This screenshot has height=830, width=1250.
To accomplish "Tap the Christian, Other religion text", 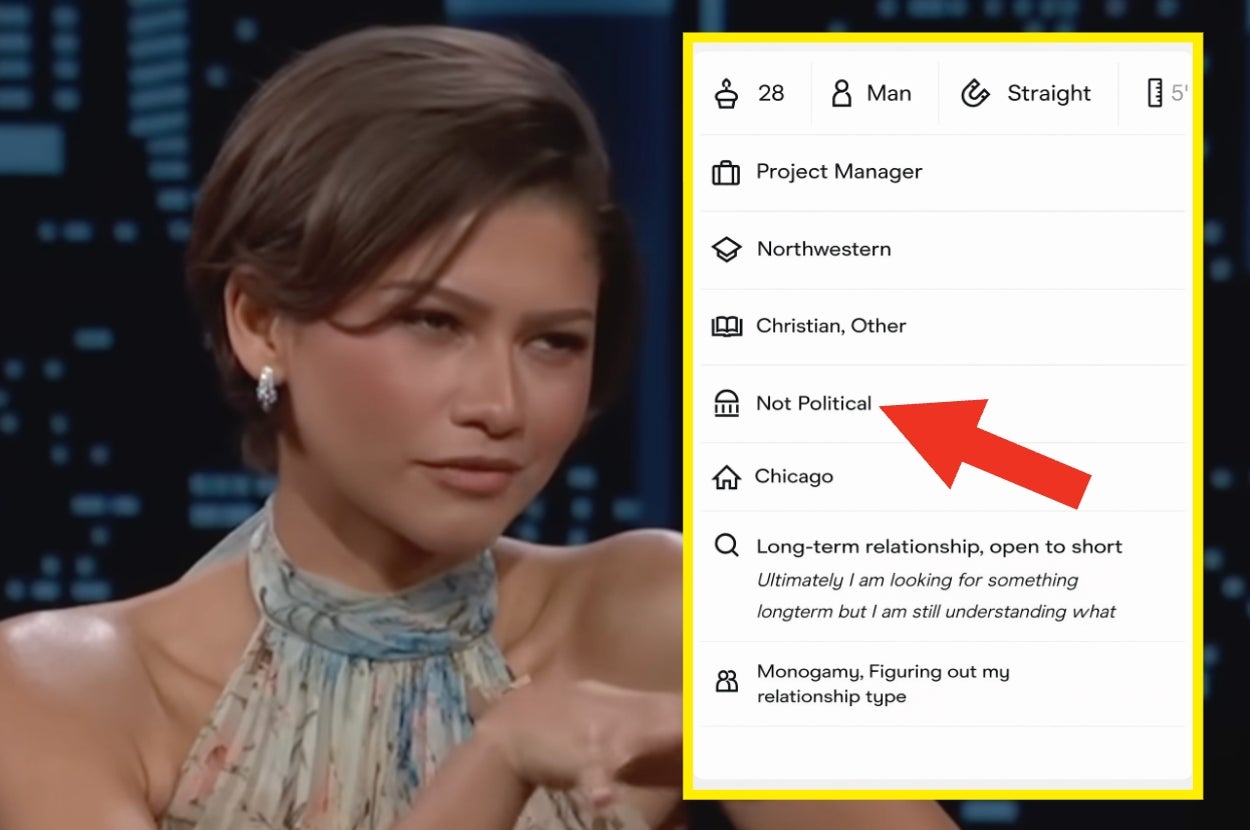I will point(831,326).
